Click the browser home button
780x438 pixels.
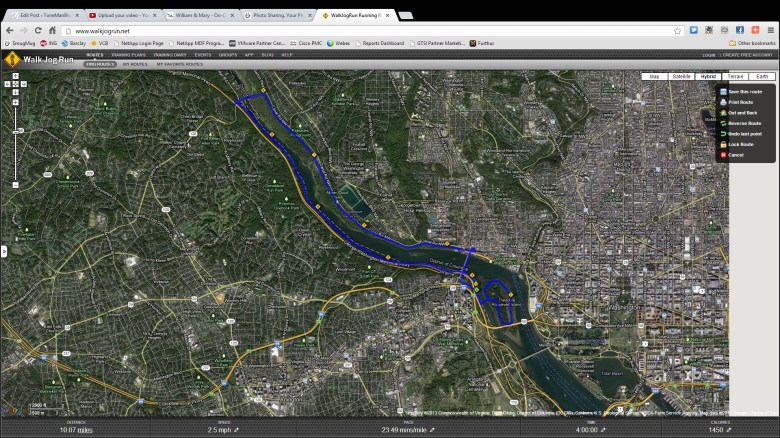point(52,30)
